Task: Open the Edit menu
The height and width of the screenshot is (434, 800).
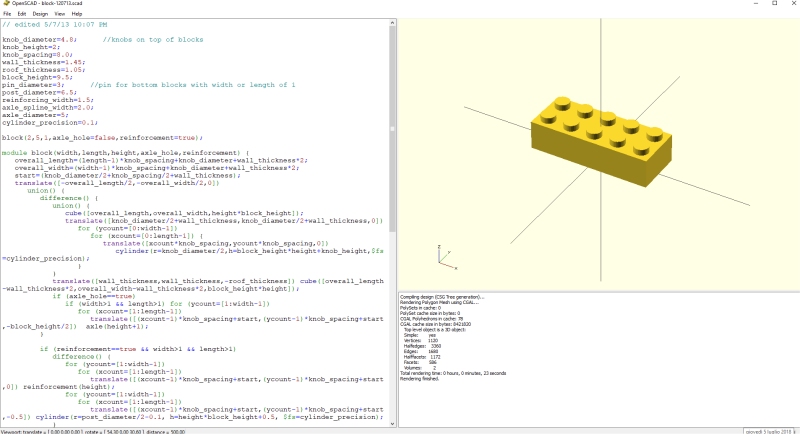Action: click(x=21, y=14)
